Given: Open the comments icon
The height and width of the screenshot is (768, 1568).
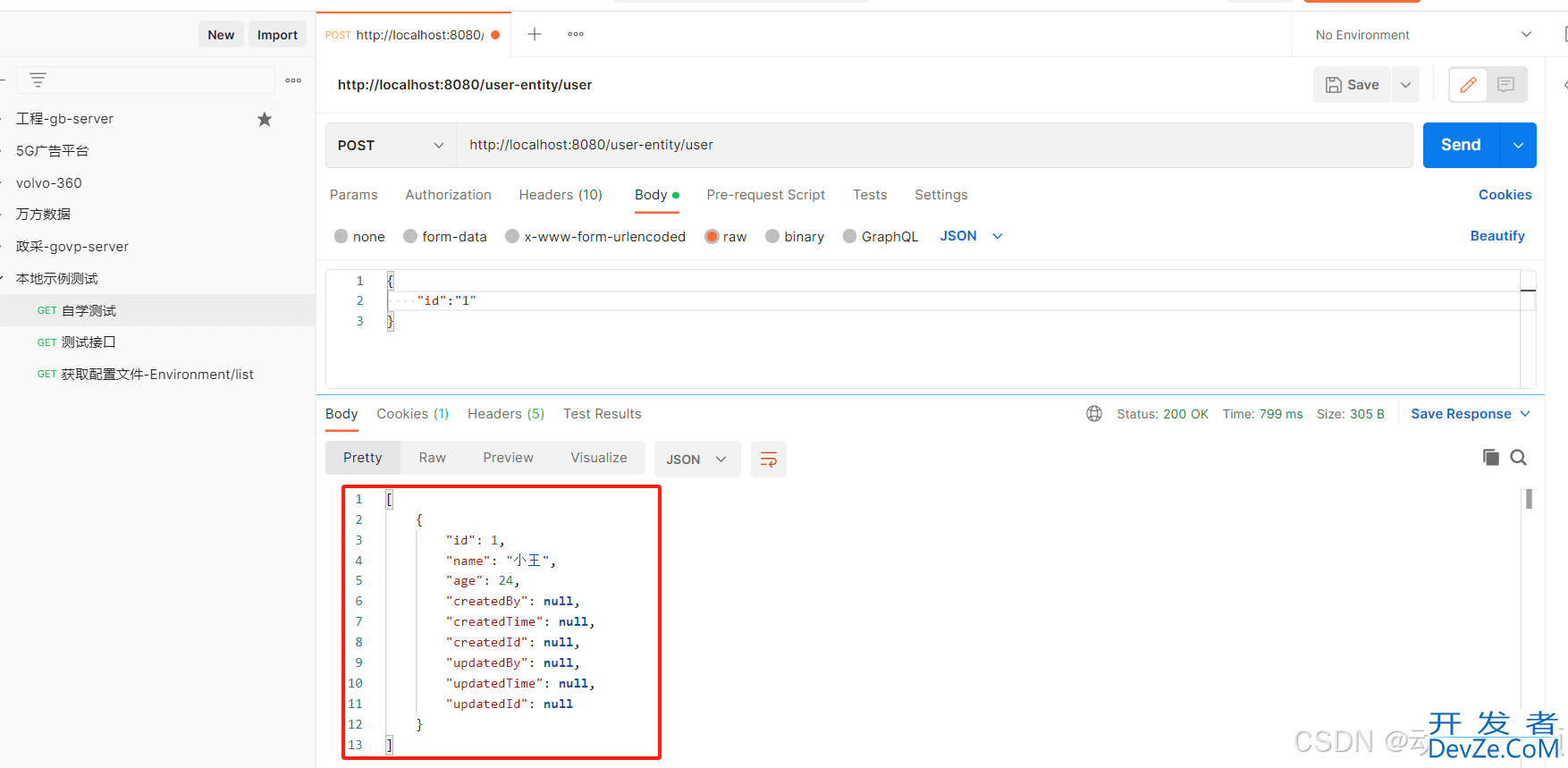Looking at the screenshot, I should [x=1506, y=85].
